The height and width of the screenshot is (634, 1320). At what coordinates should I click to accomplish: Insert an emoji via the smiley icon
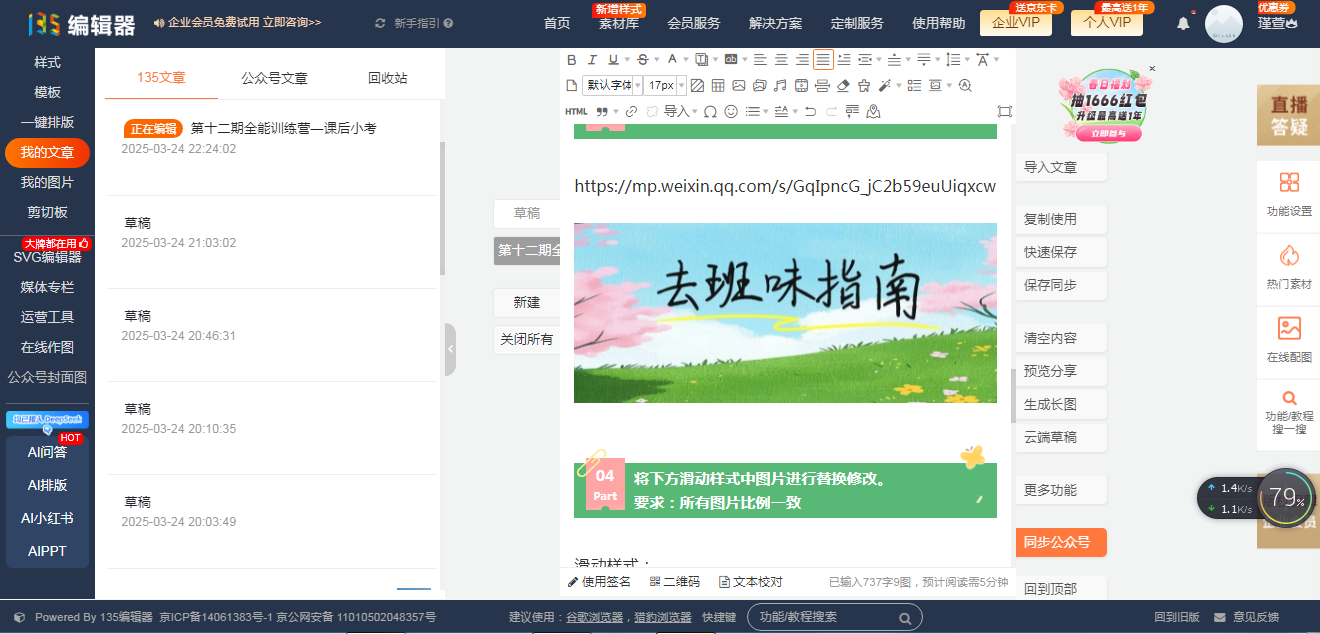731,111
